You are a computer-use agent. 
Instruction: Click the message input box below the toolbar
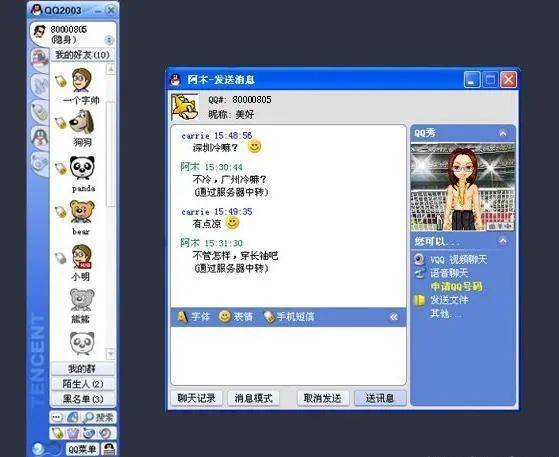point(288,355)
